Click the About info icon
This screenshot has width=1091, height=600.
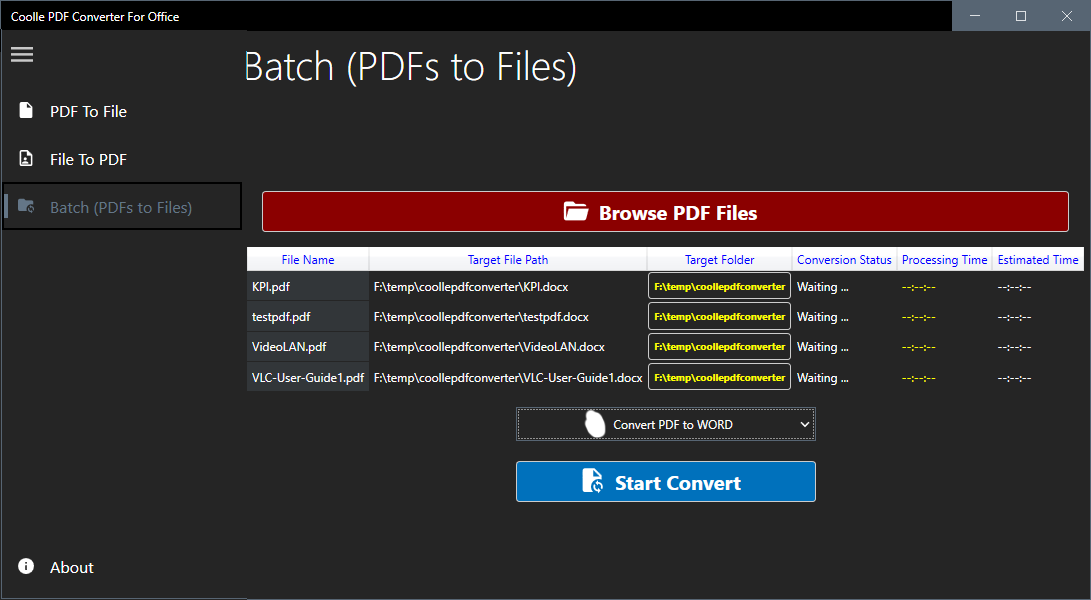click(x=26, y=567)
